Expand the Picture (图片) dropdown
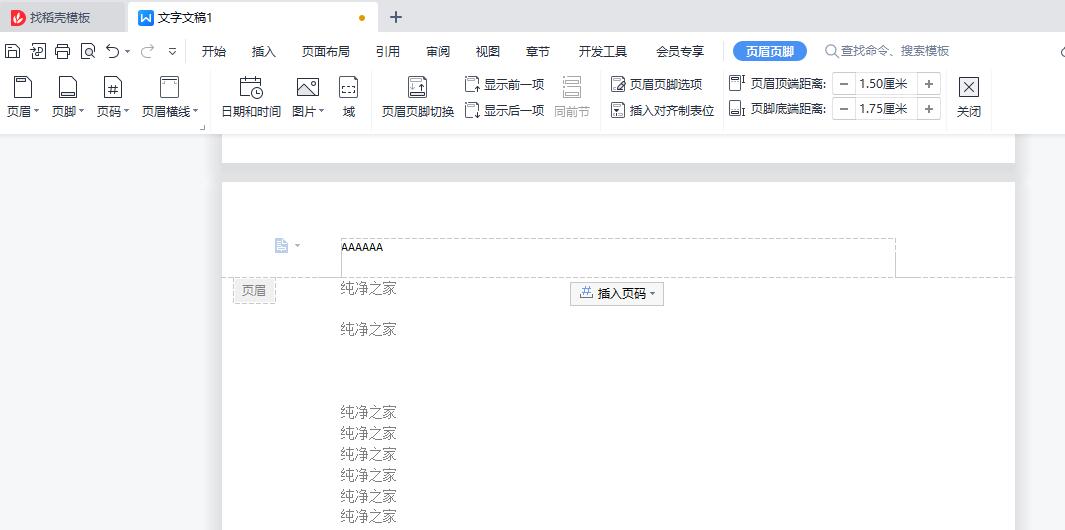The height and width of the screenshot is (530, 1065). pyautogui.click(x=308, y=112)
